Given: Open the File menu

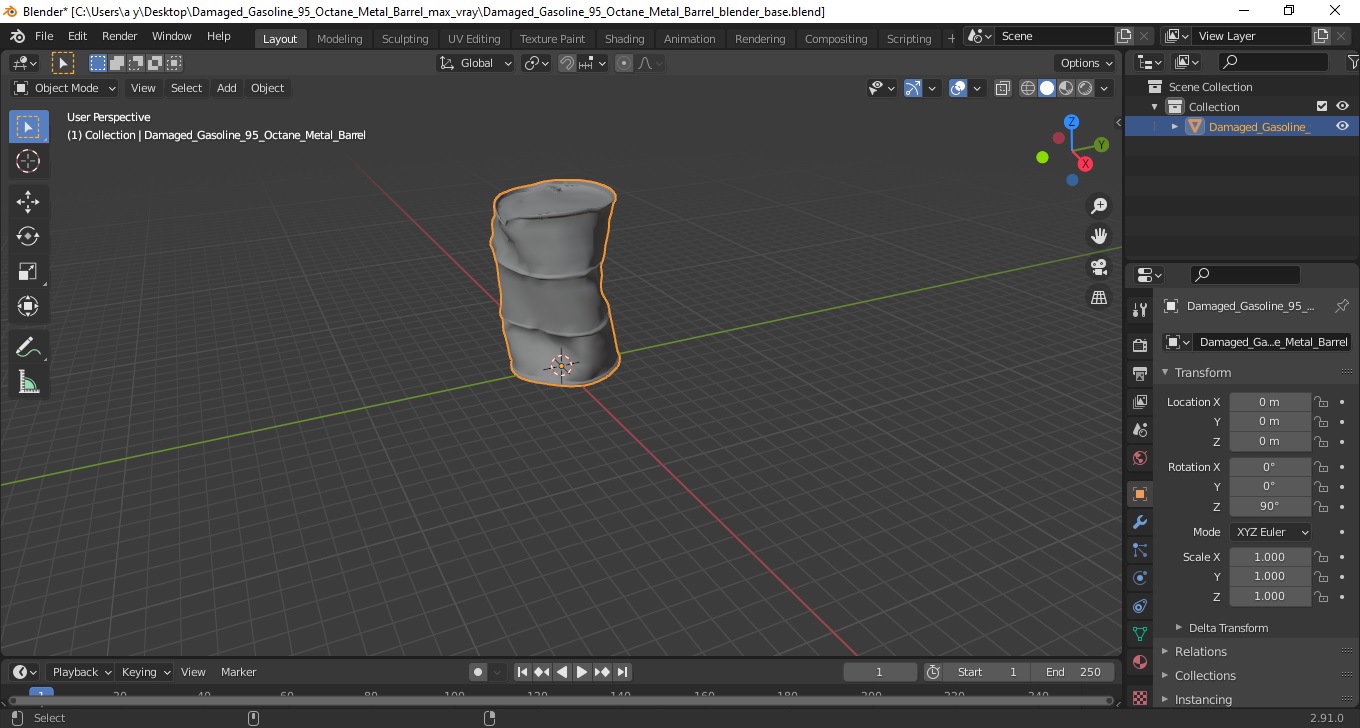Looking at the screenshot, I should [44, 36].
